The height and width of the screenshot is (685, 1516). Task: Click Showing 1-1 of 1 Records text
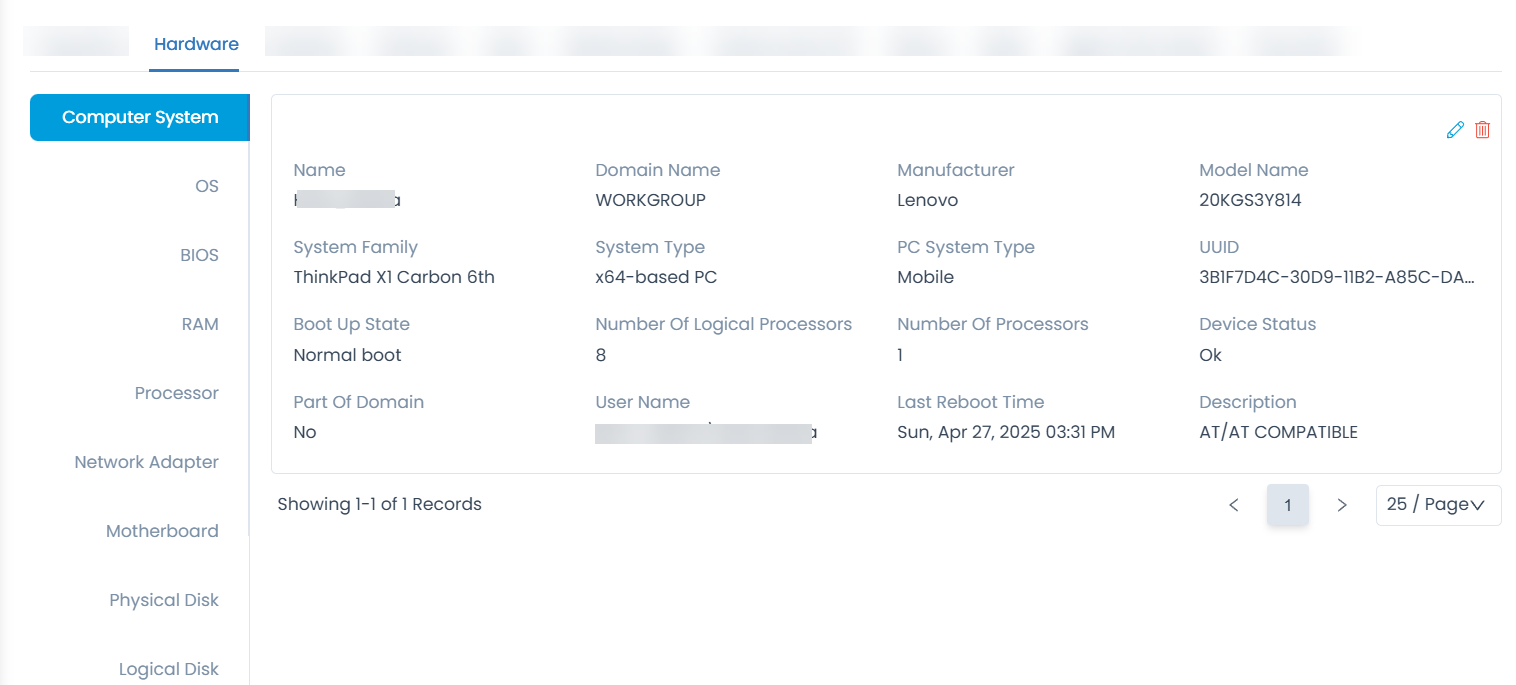379,504
